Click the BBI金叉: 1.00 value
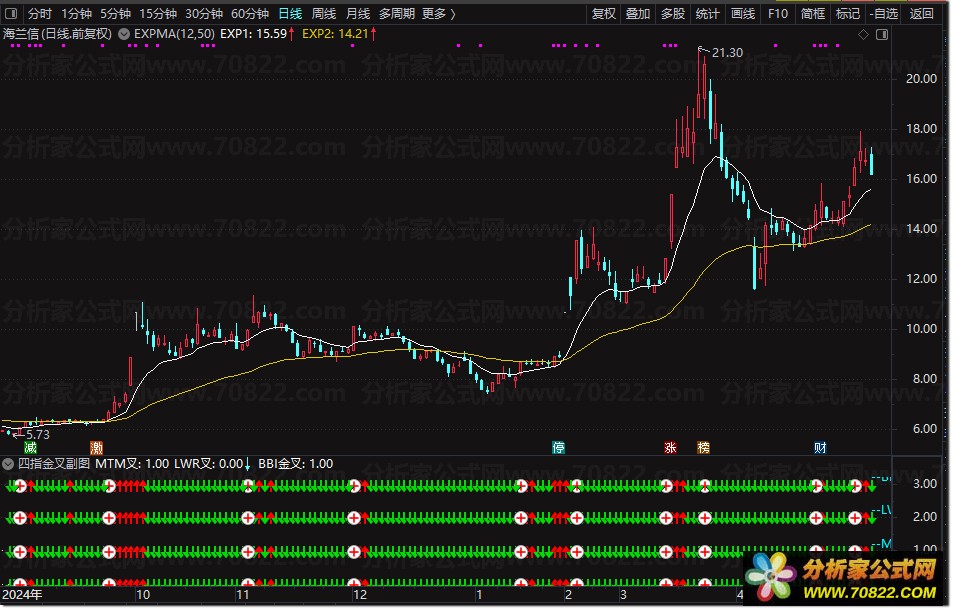Image resolution: width=953 pixels, height=609 pixels. click(x=295, y=464)
